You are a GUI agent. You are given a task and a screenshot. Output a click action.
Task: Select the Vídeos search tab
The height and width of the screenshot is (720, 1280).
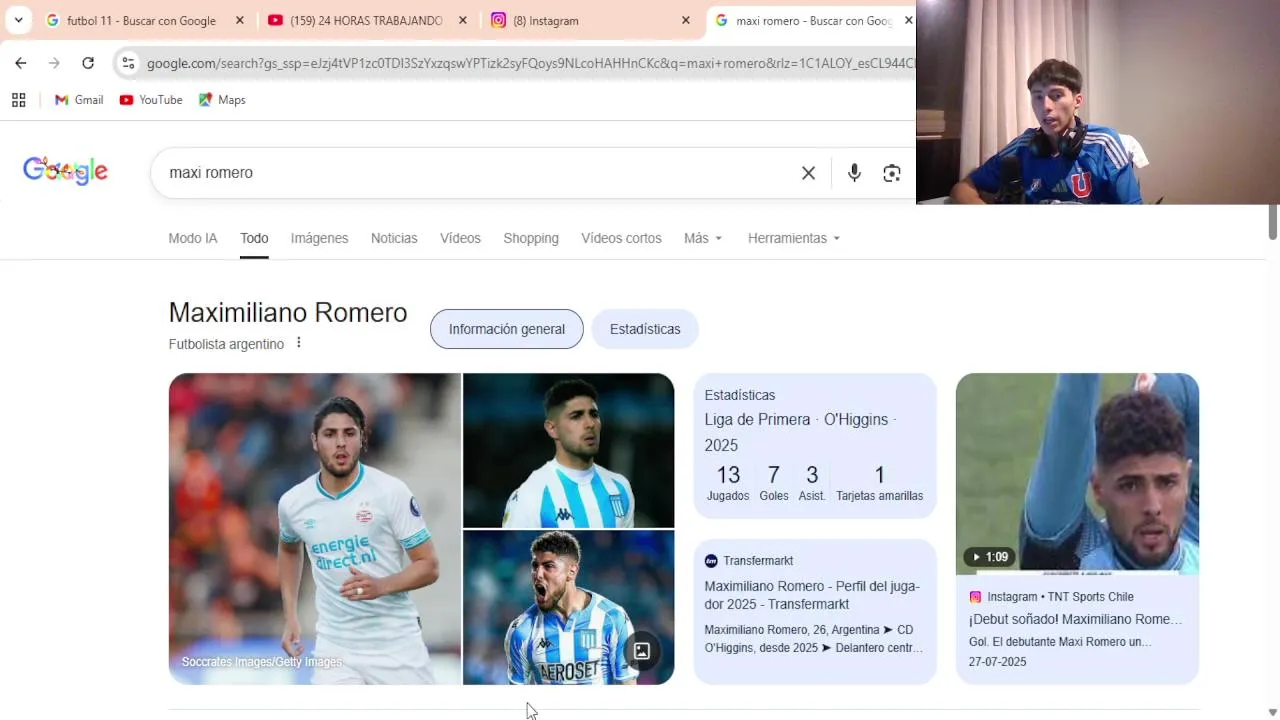click(460, 238)
